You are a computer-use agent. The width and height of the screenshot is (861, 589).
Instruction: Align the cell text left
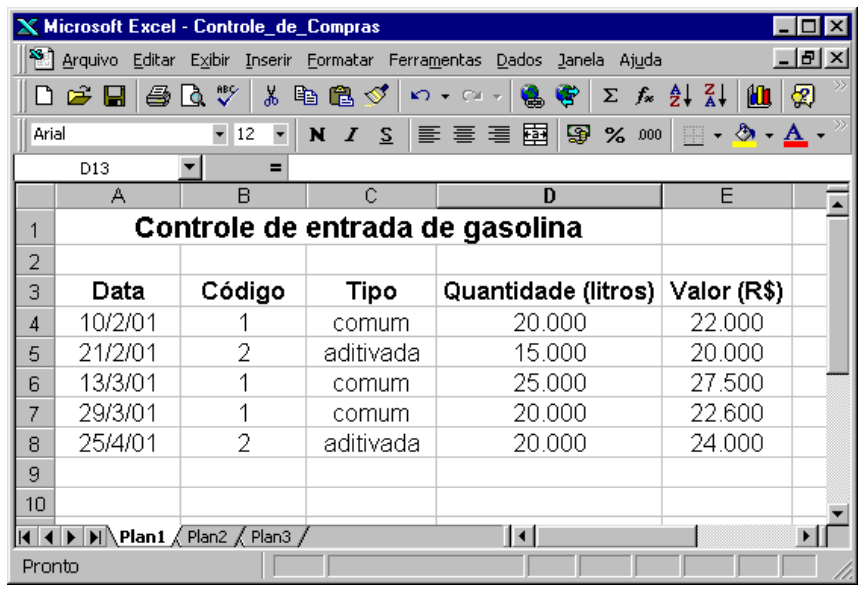tap(429, 134)
